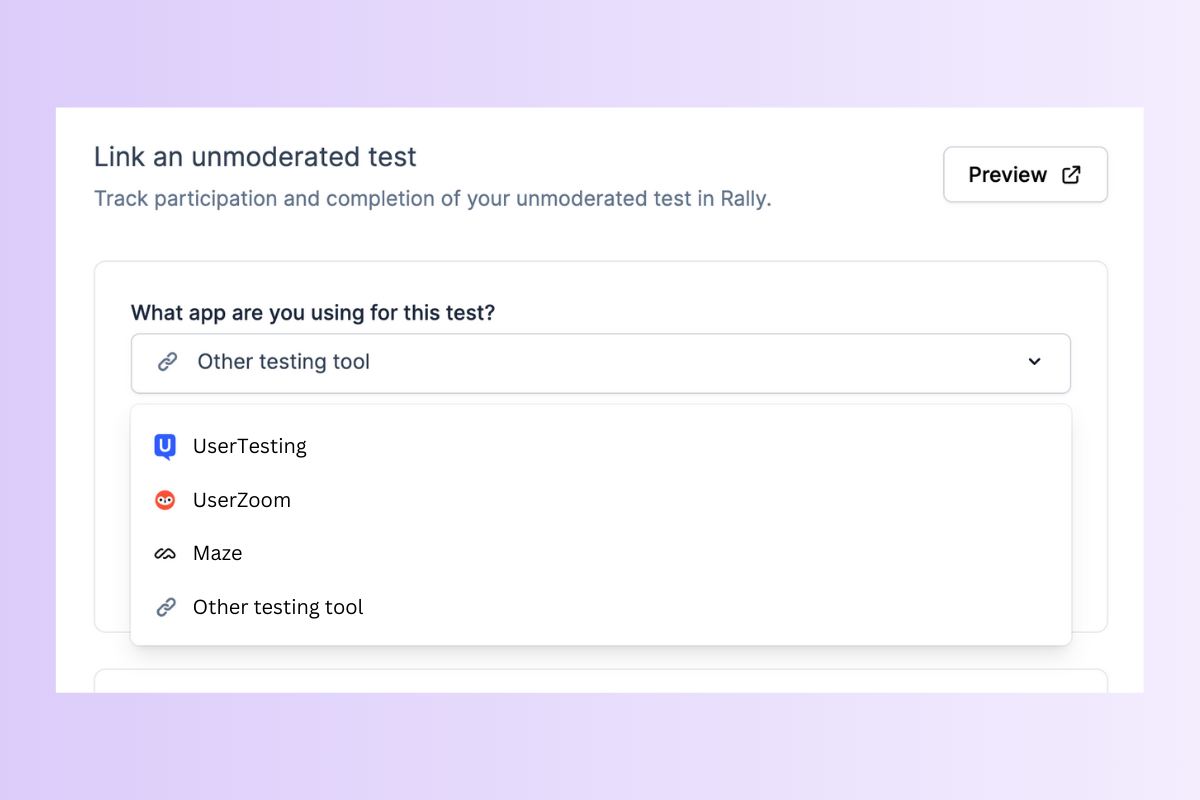Select Other testing tool list entry
This screenshot has width=1200, height=800.
click(x=601, y=607)
